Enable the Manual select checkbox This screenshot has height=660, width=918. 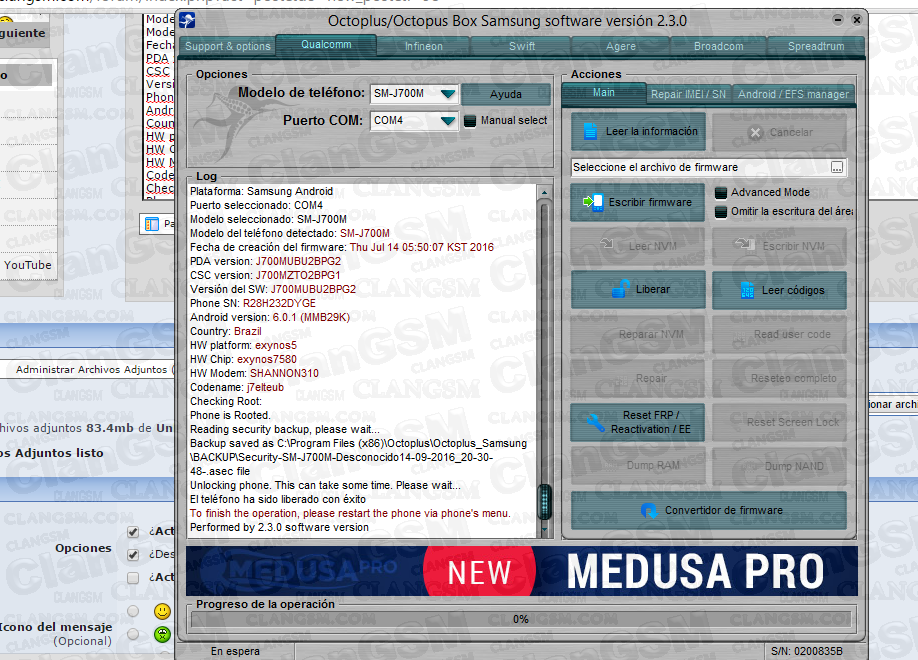click(x=470, y=121)
